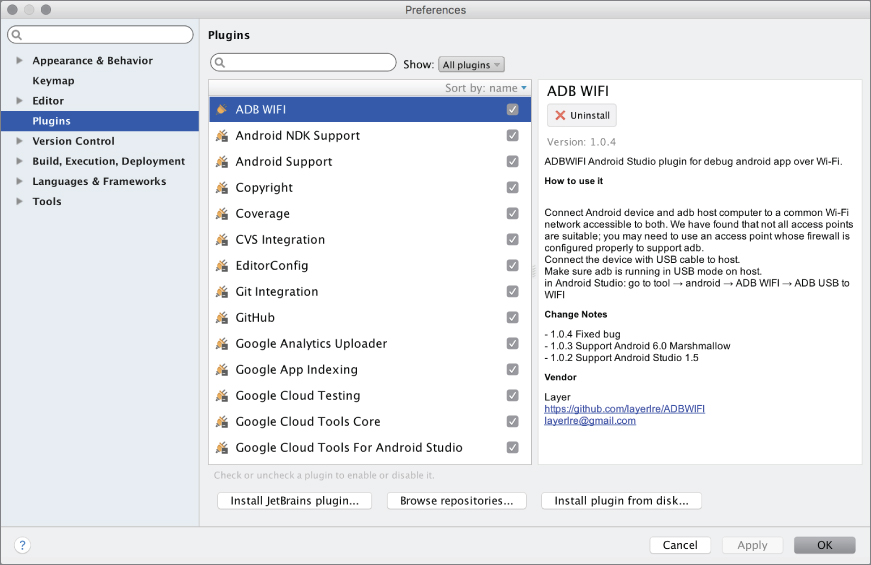The width and height of the screenshot is (871, 565).
Task: Click the layerlre@gmail.com email link
Action: [x=590, y=421]
